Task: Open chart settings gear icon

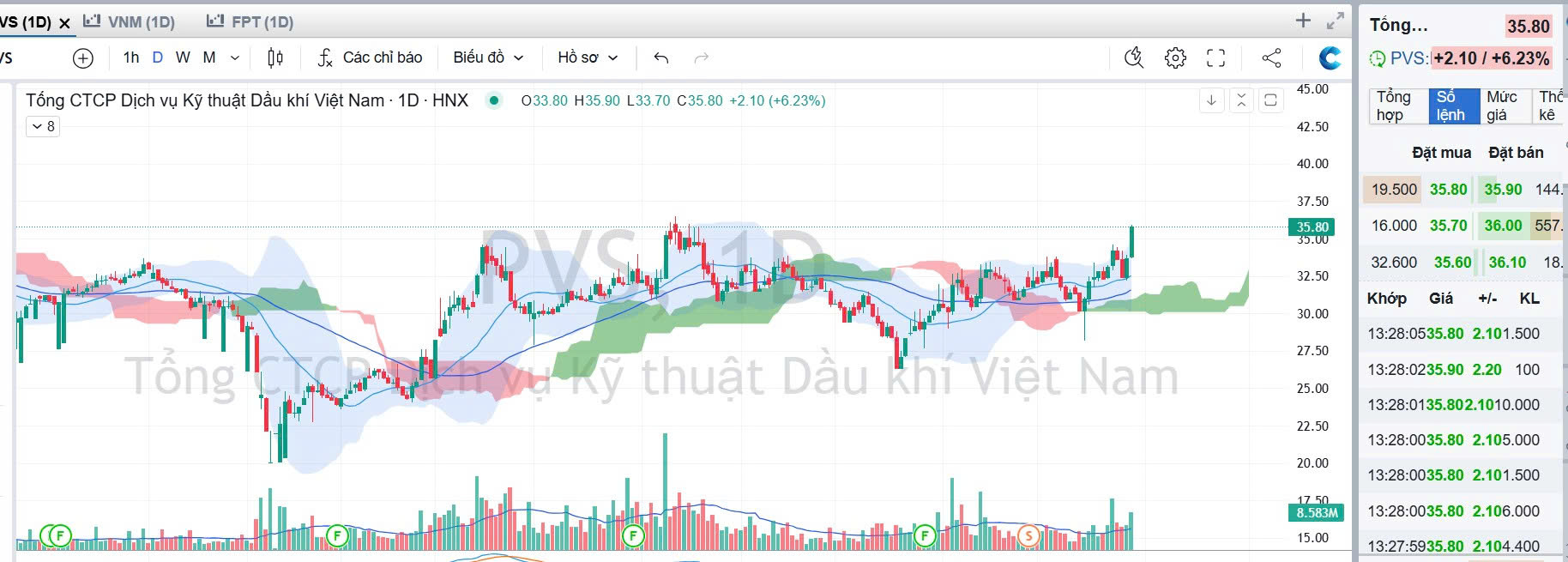Action: pos(1175,57)
